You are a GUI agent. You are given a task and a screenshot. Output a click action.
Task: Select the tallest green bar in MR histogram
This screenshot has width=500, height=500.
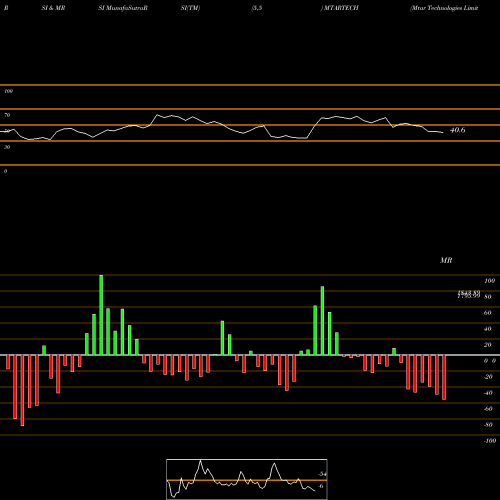(101, 315)
